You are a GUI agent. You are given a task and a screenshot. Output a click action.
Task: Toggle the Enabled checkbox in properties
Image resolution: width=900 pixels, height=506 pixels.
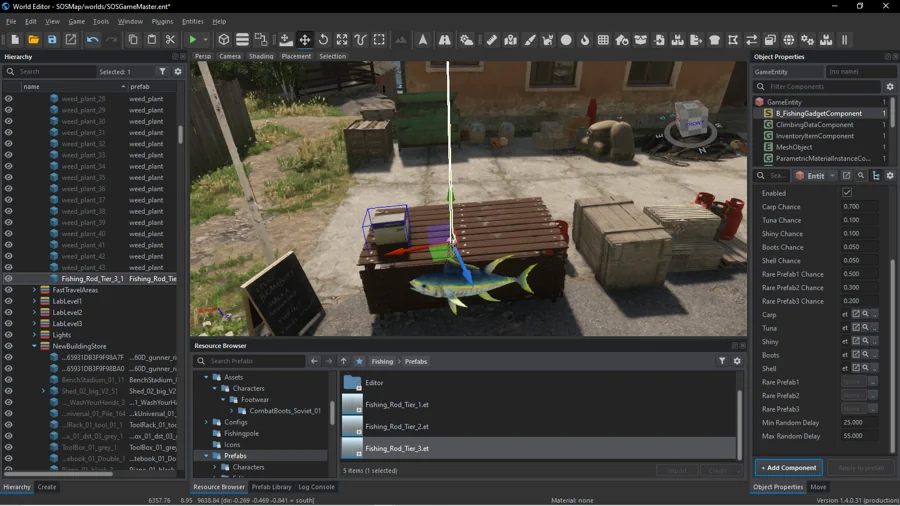pos(847,193)
